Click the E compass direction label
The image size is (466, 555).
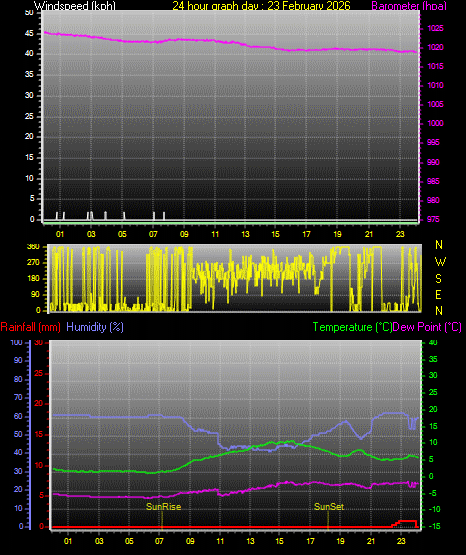point(438,295)
